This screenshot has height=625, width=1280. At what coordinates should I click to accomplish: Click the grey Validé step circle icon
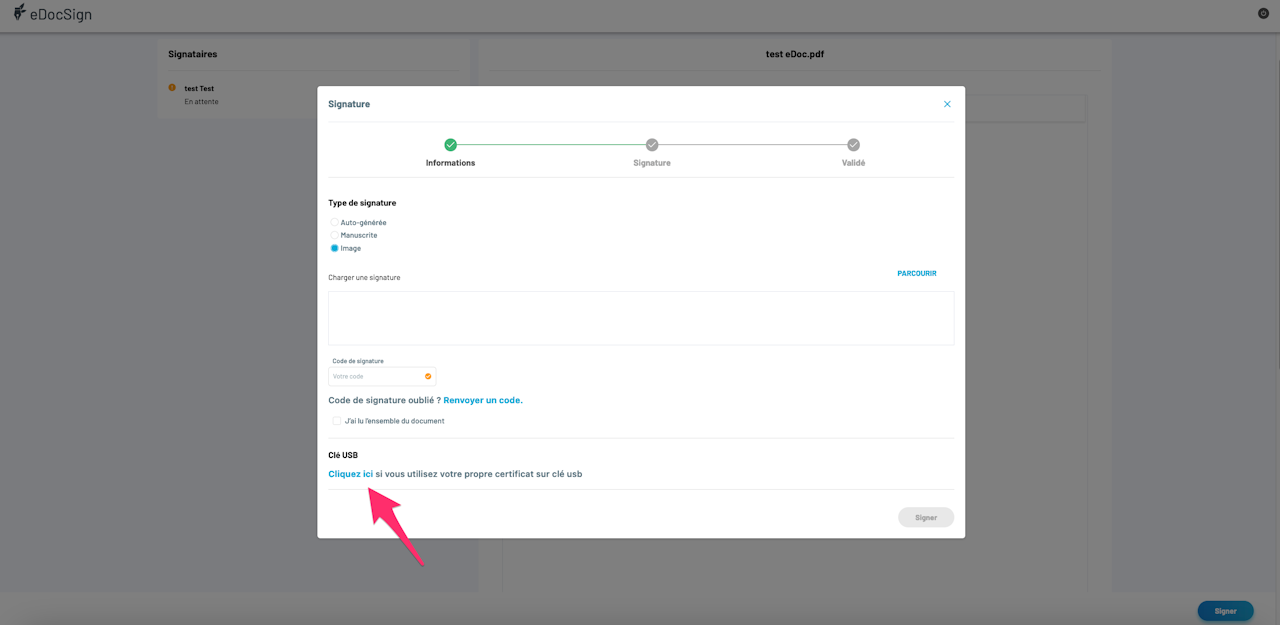click(853, 145)
